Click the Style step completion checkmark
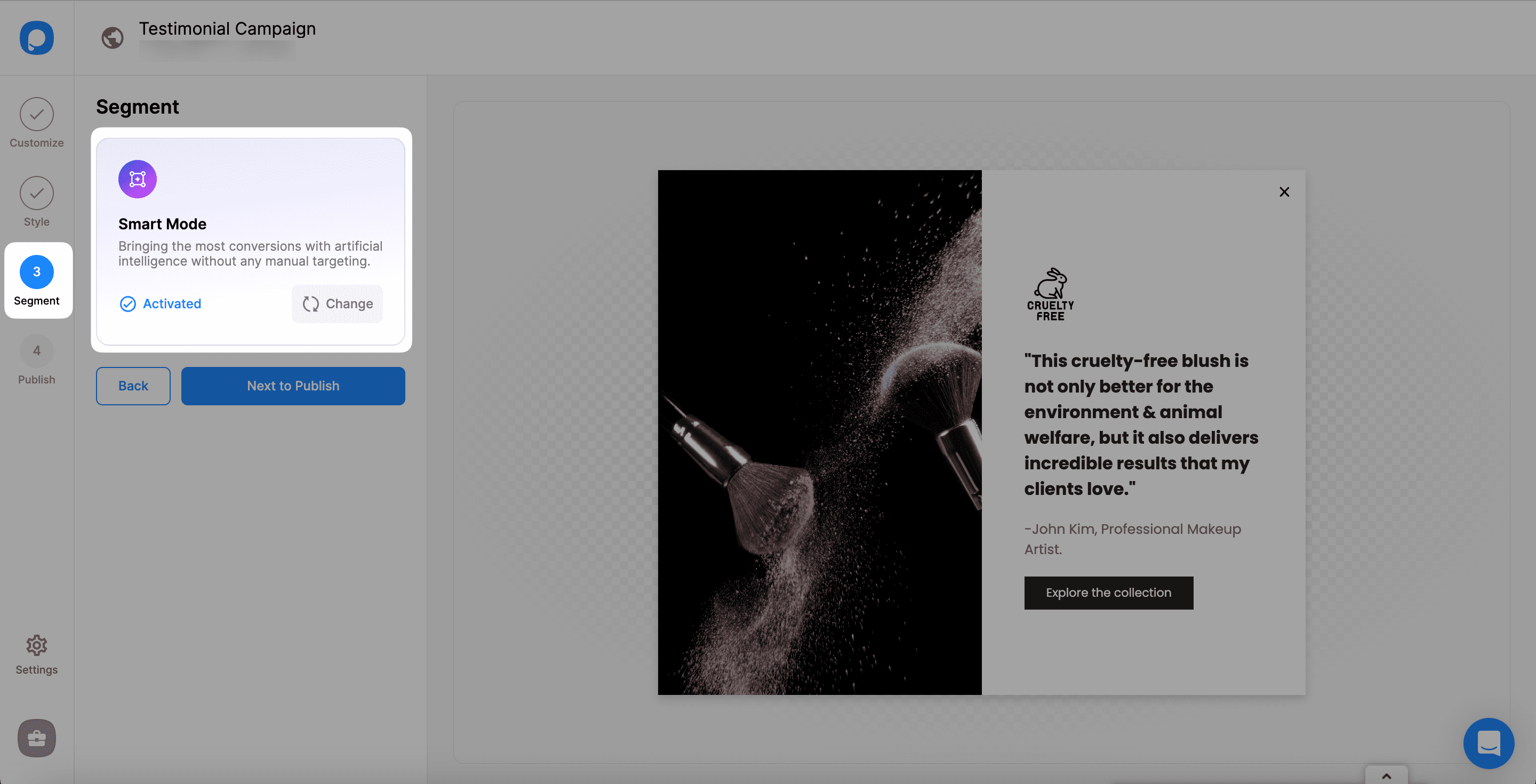Screen dimensions: 1536x784 point(36,194)
